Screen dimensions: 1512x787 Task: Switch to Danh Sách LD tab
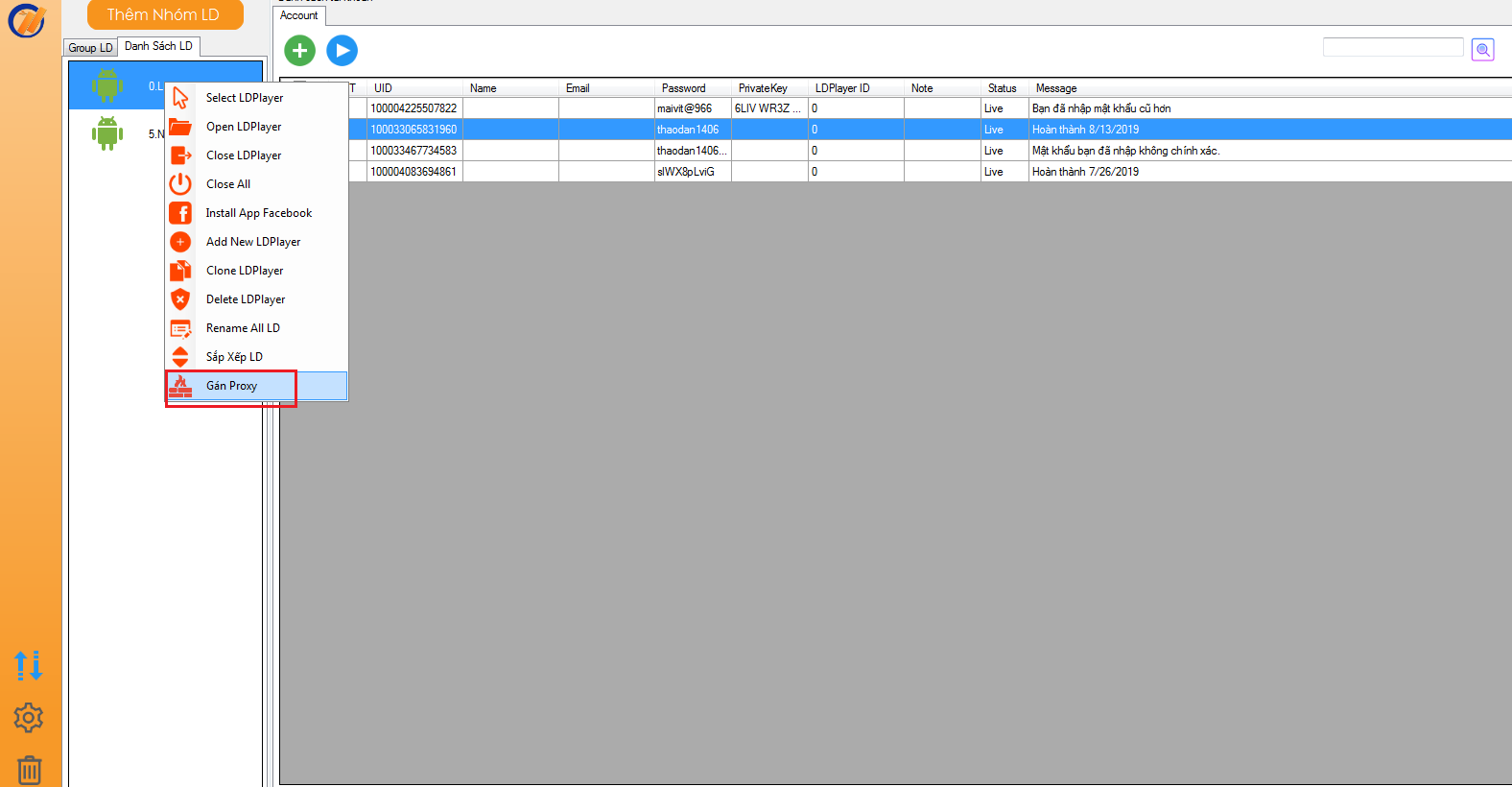point(158,46)
